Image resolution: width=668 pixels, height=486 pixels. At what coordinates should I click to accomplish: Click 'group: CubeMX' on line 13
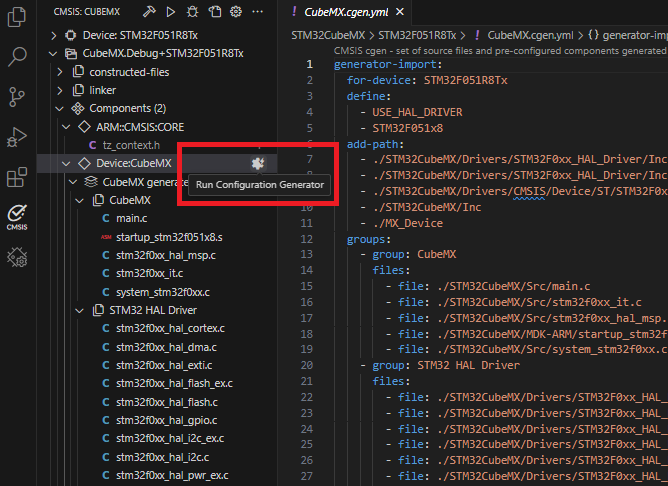pos(414,255)
